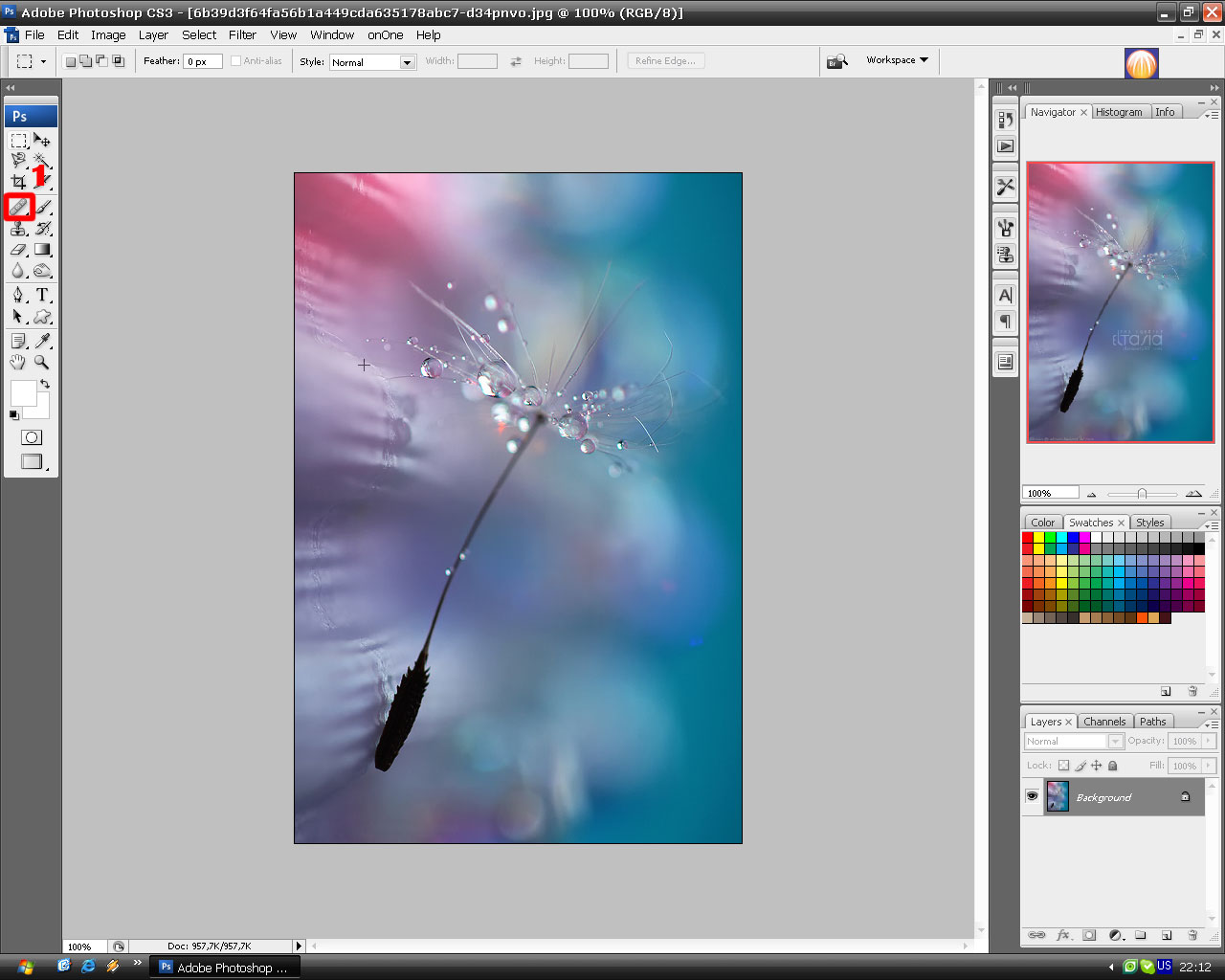Toggle Lock transparent pixels
Viewport: 1225px width, 980px height.
(1063, 766)
